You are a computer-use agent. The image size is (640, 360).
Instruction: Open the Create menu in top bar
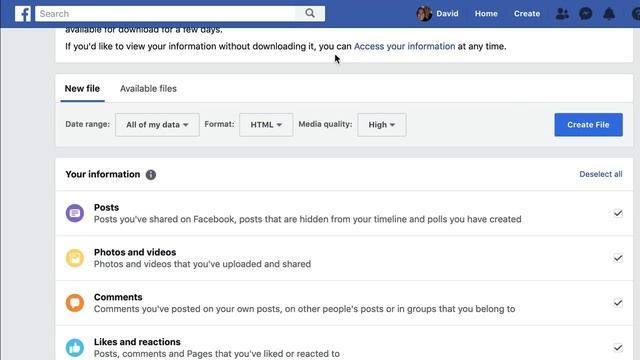click(x=527, y=13)
